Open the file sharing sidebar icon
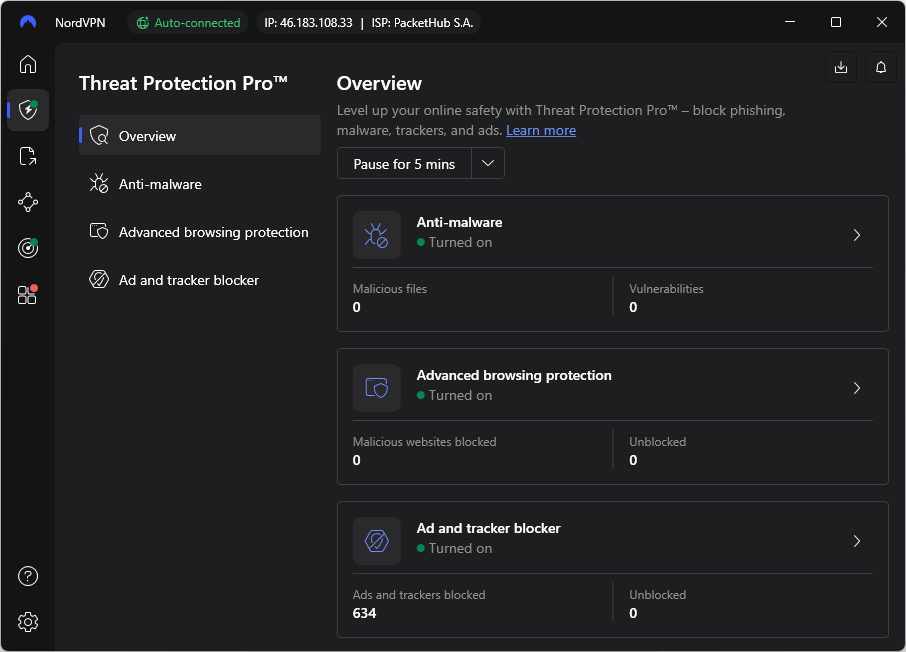This screenshot has width=906, height=652. pyautogui.click(x=27, y=156)
